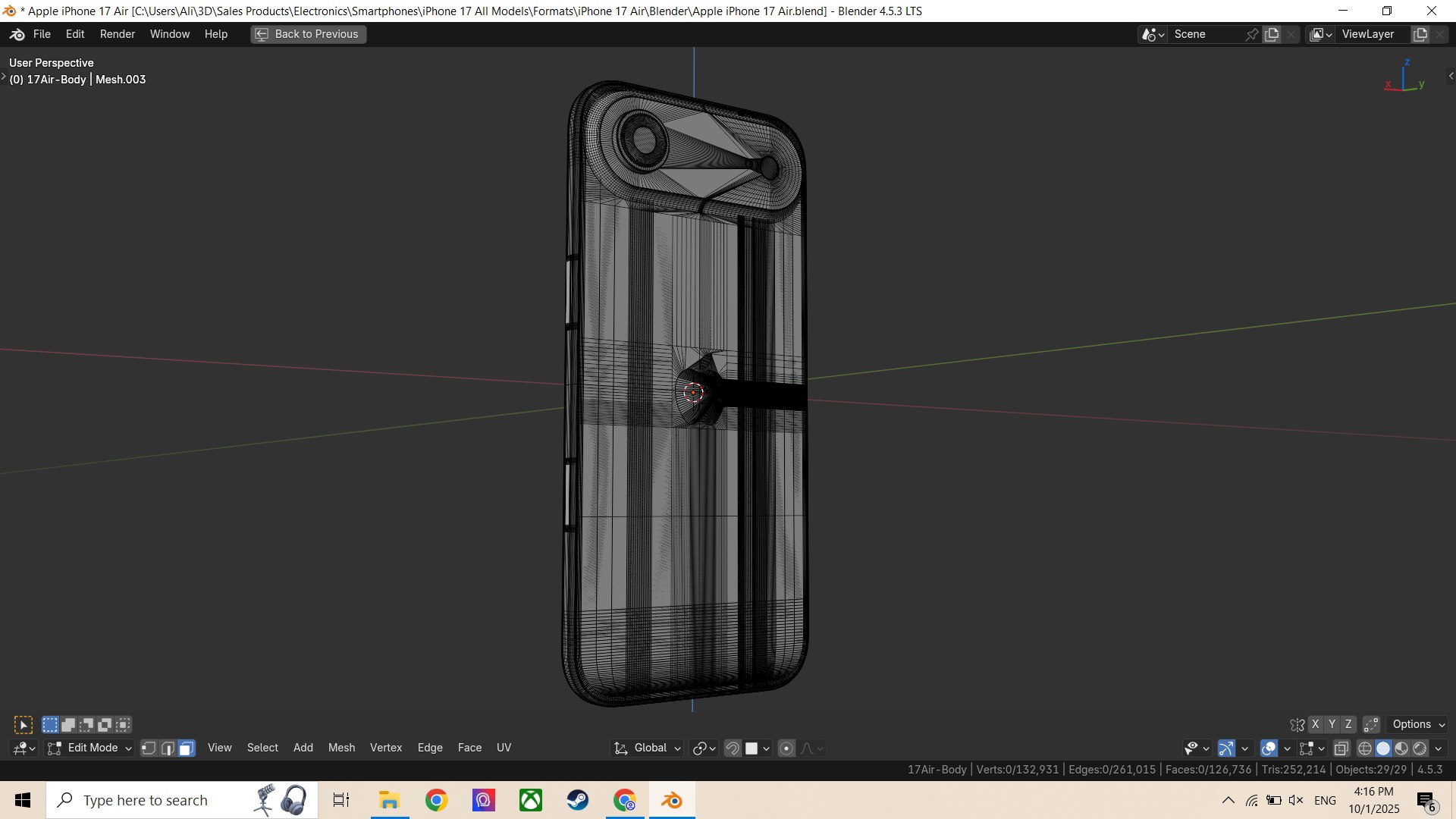Open the Help menu
The image size is (1456, 819).
tap(216, 34)
